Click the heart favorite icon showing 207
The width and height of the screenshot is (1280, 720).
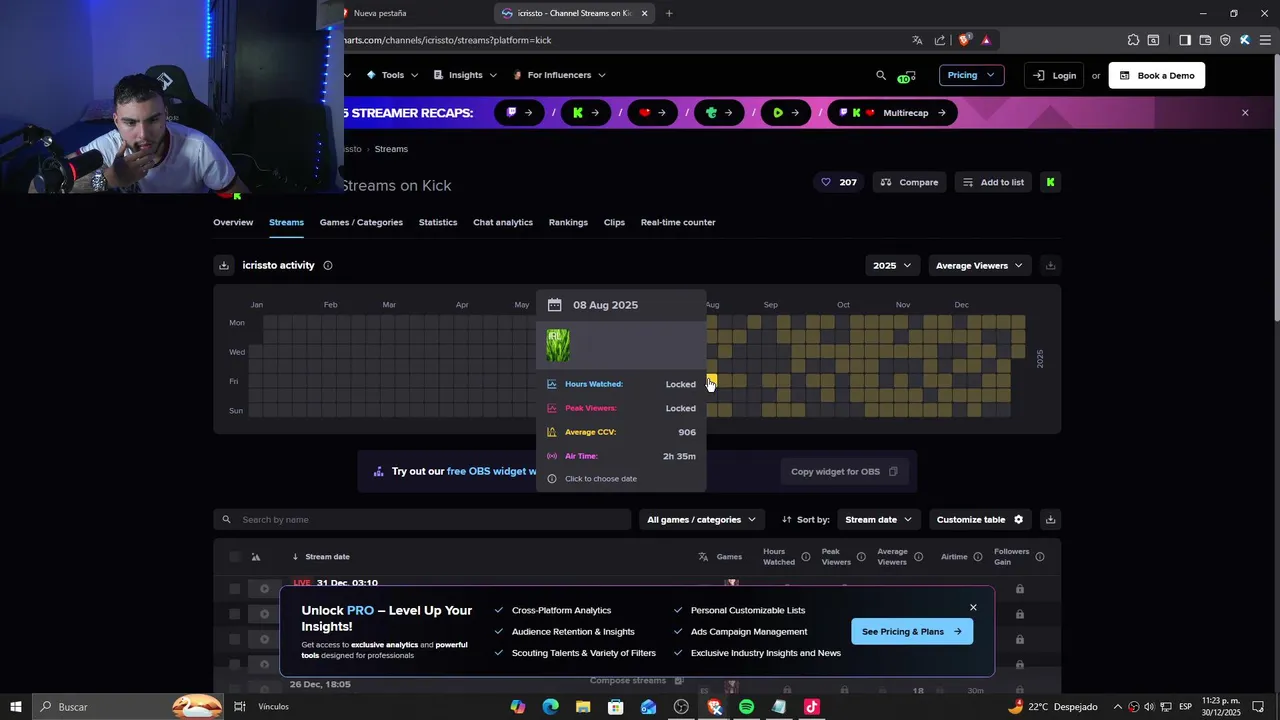pyautogui.click(x=826, y=182)
